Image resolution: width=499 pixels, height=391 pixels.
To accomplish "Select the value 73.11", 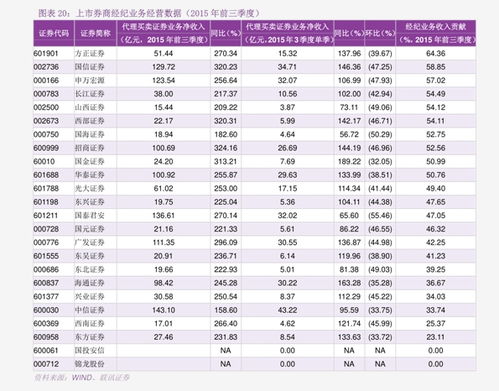I will [349, 107].
